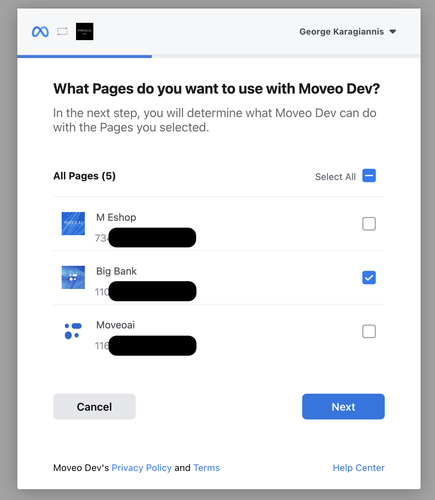This screenshot has width=435, height=500.
Task: Click the M Eshop page thumbnail
Action: pos(73,223)
